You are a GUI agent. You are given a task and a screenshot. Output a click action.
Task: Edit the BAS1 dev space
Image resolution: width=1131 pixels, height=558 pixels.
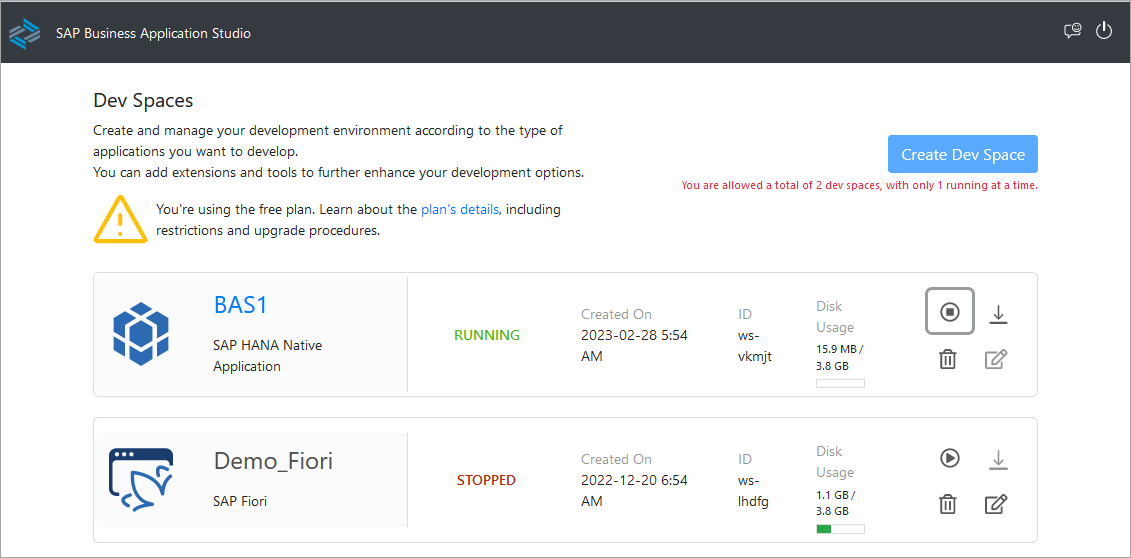tap(996, 359)
